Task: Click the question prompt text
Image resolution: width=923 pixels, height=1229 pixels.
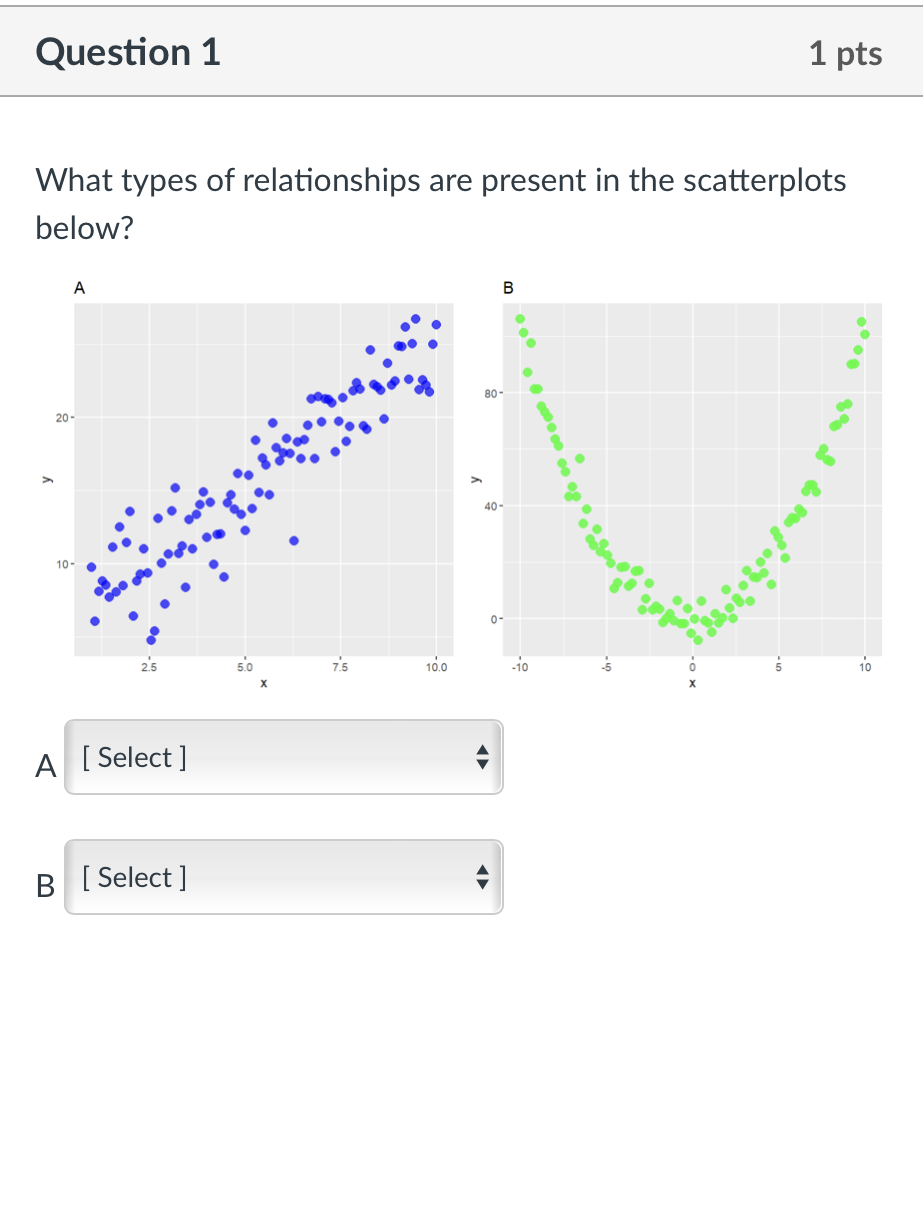Action: tap(440, 203)
